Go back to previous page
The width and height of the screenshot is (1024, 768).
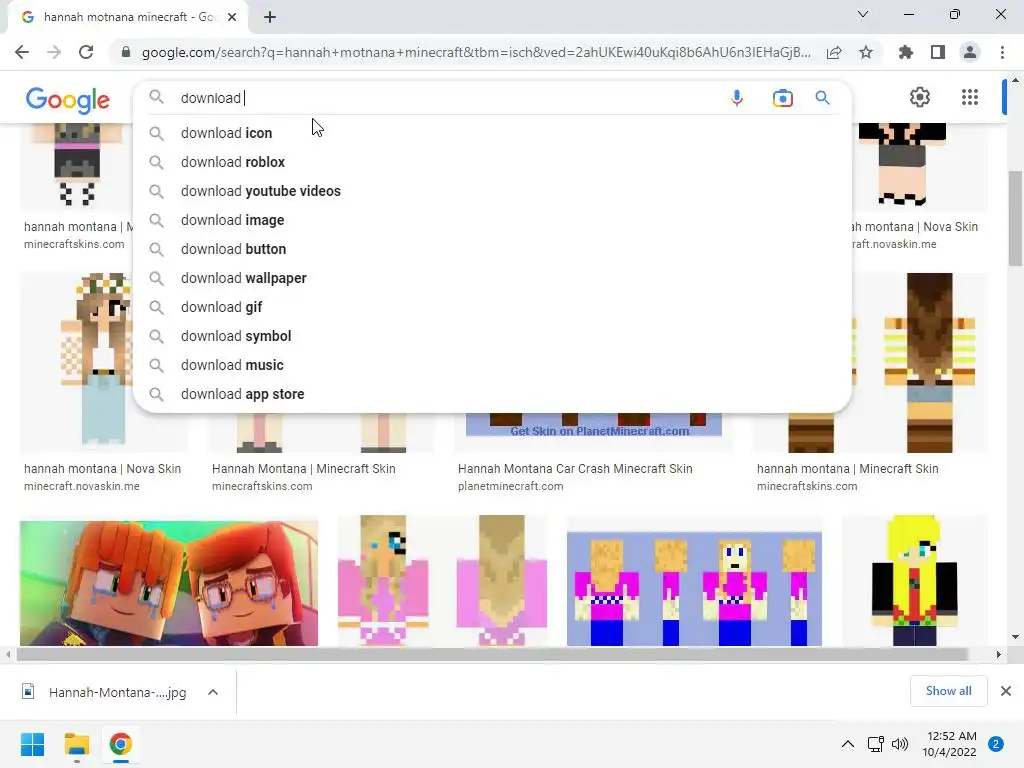[x=22, y=52]
